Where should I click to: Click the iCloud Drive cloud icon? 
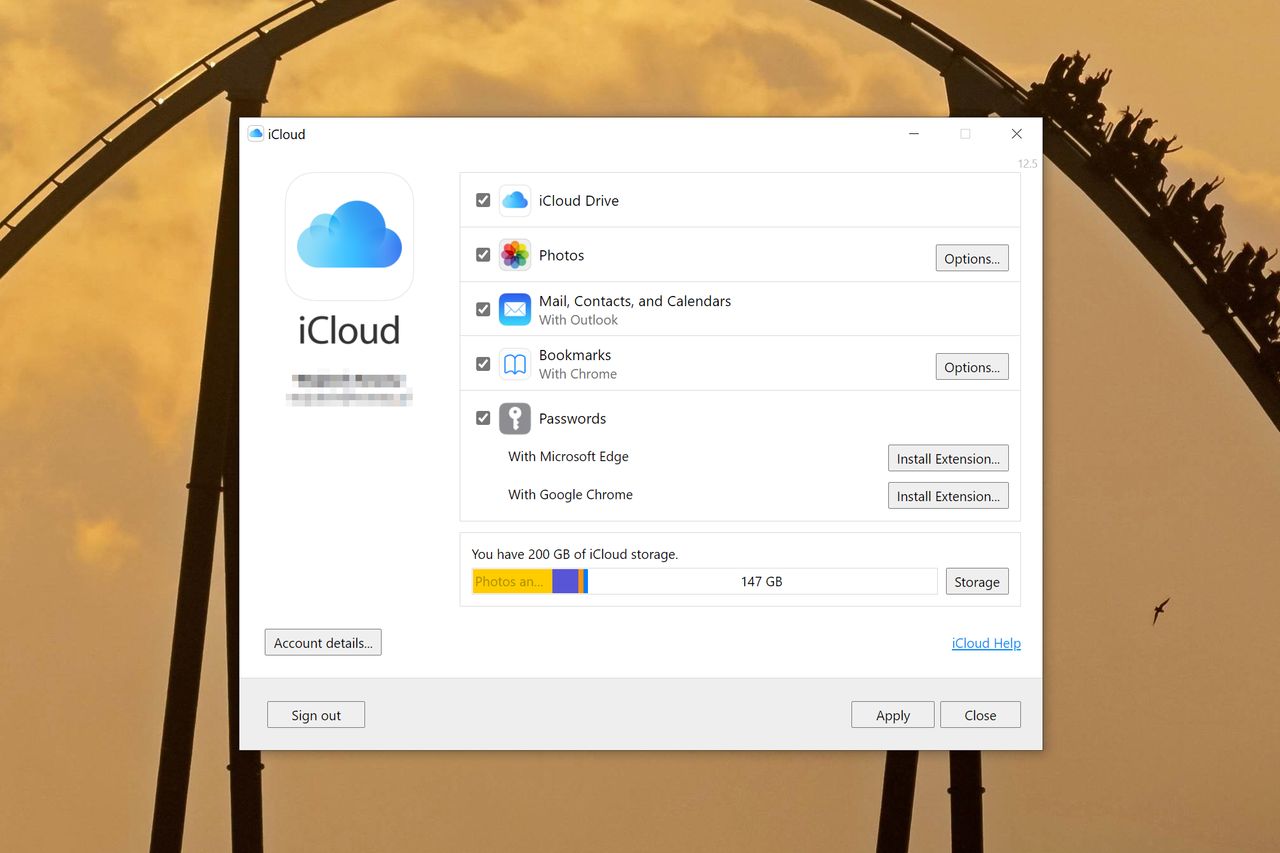coord(515,201)
